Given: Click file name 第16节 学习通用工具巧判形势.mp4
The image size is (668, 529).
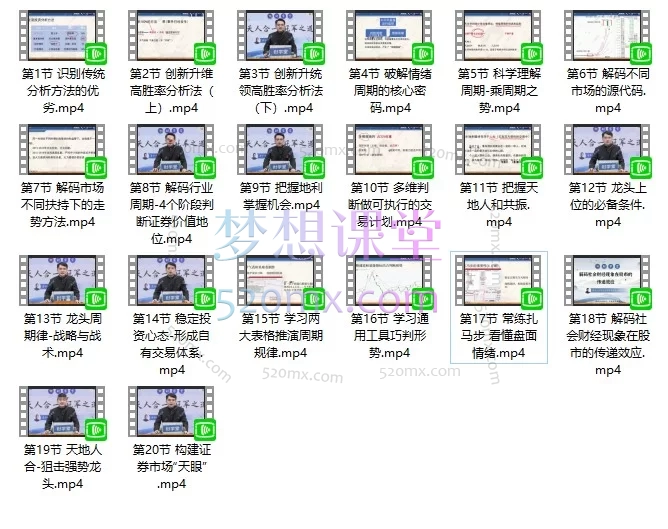Looking at the screenshot, I should click(x=389, y=336).
